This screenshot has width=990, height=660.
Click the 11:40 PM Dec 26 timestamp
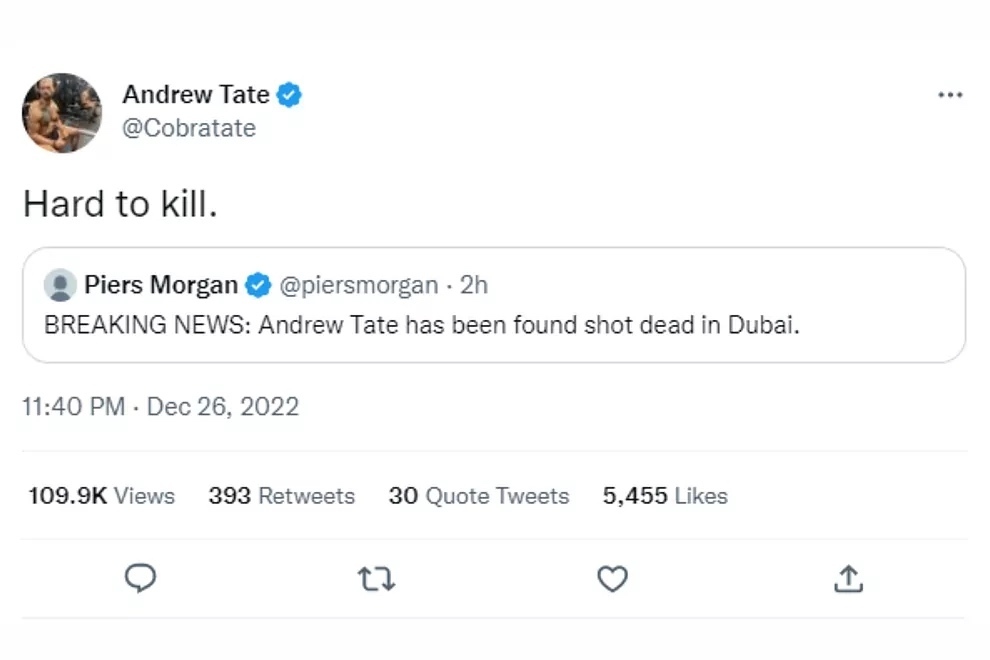[160, 407]
